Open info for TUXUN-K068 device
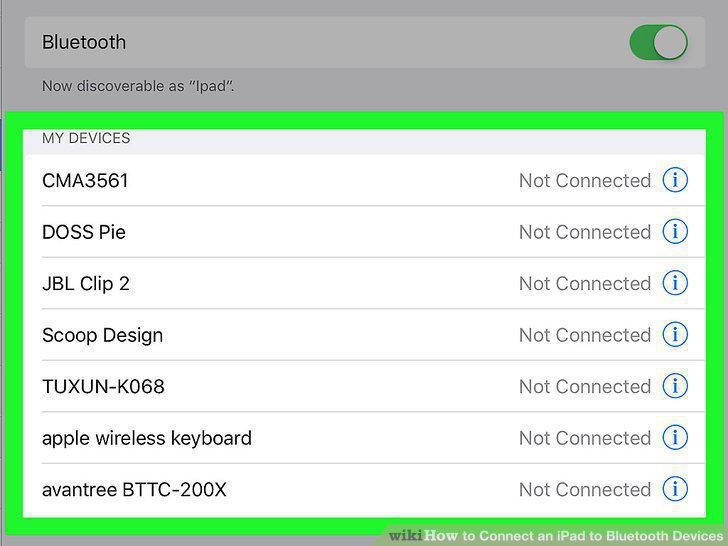728x546 pixels. tap(675, 386)
